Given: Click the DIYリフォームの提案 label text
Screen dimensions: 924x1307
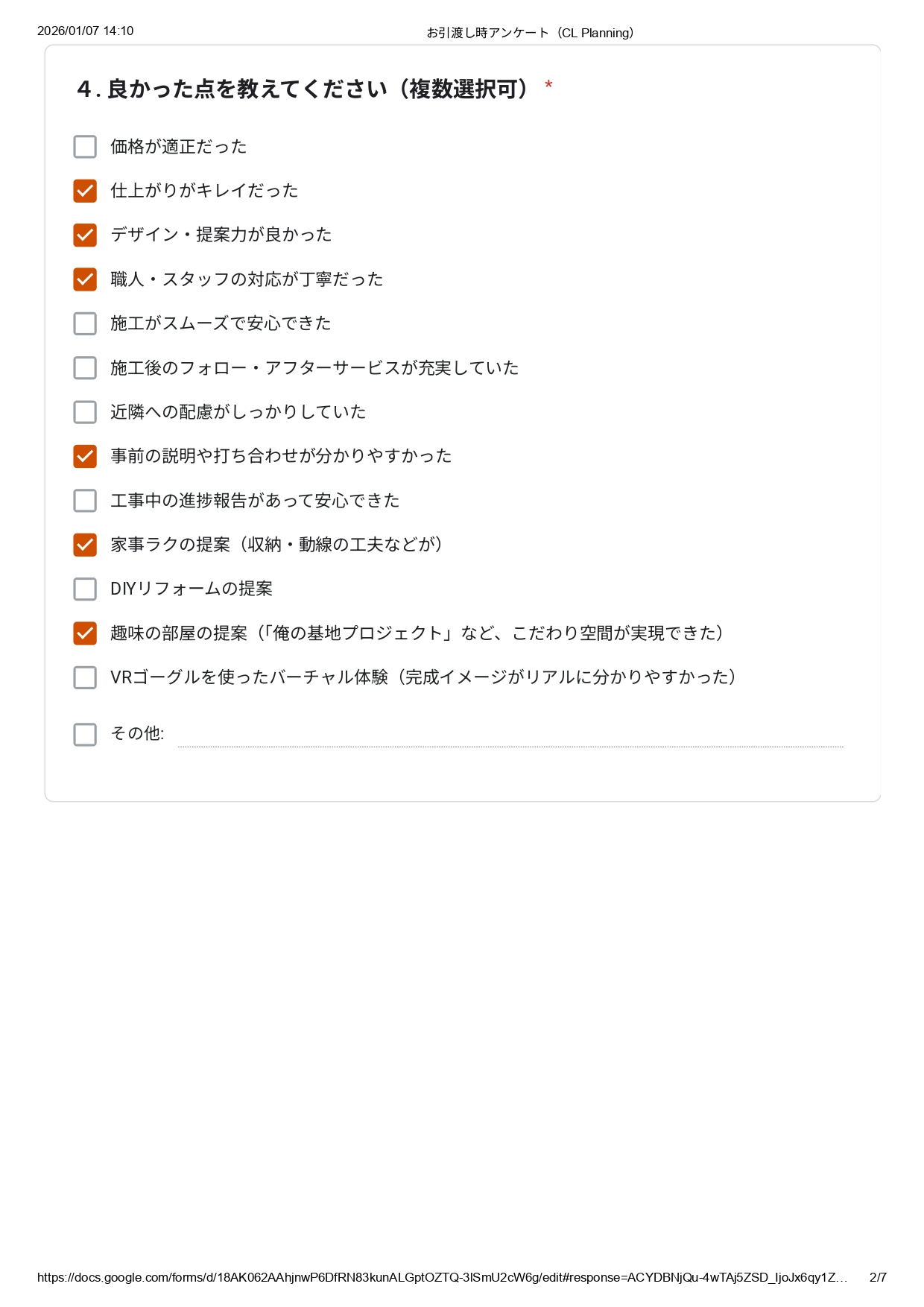Looking at the screenshot, I should click(x=192, y=589).
